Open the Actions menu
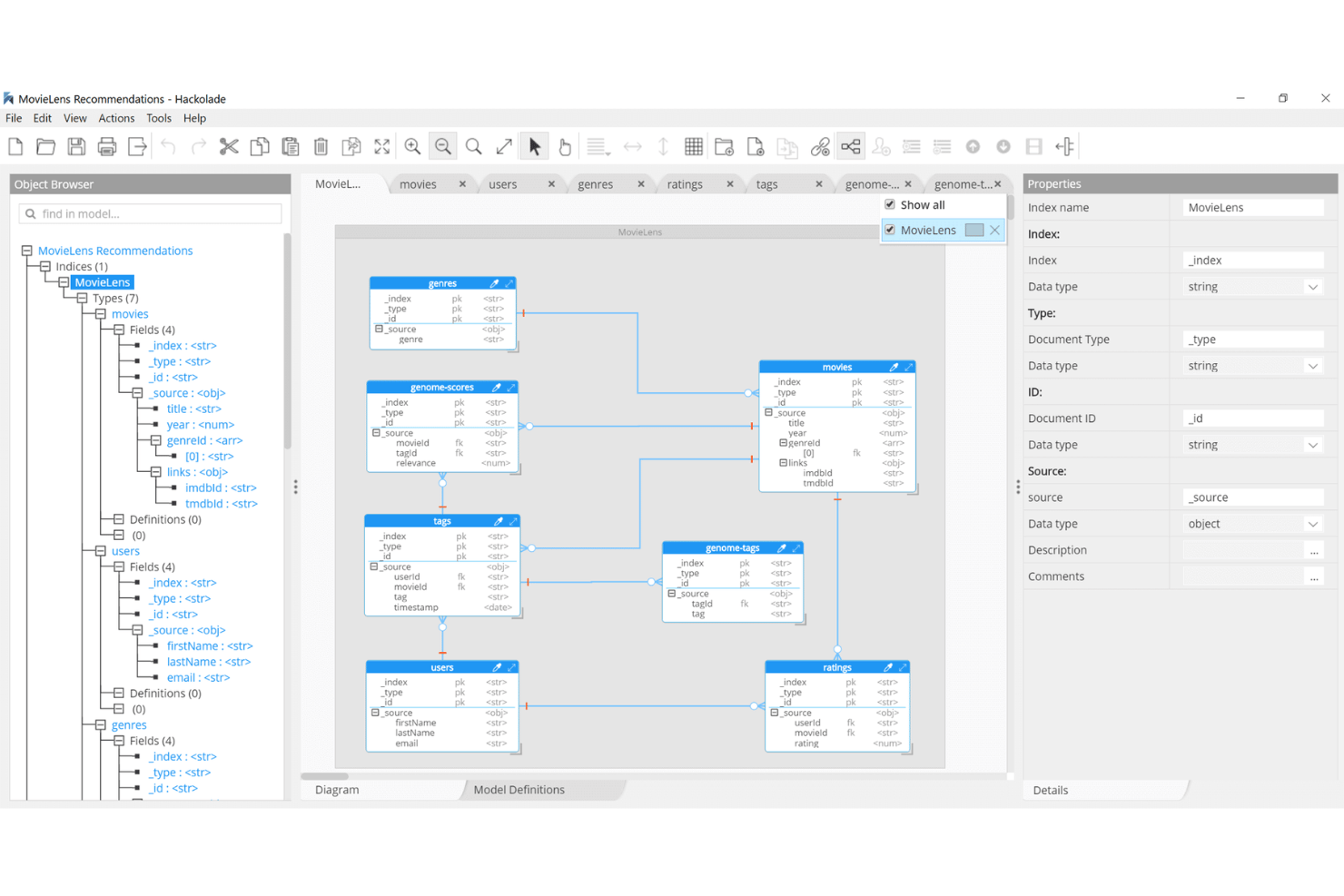This screenshot has width=1344, height=896. click(116, 118)
